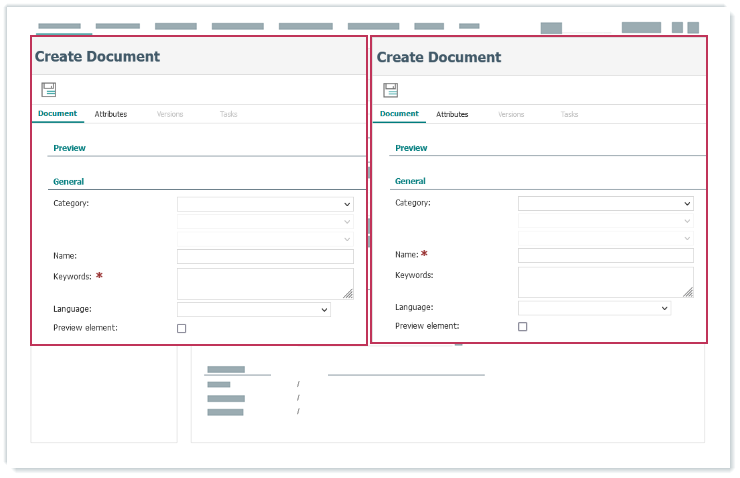Click the General section header in right panel

[x=410, y=181]
